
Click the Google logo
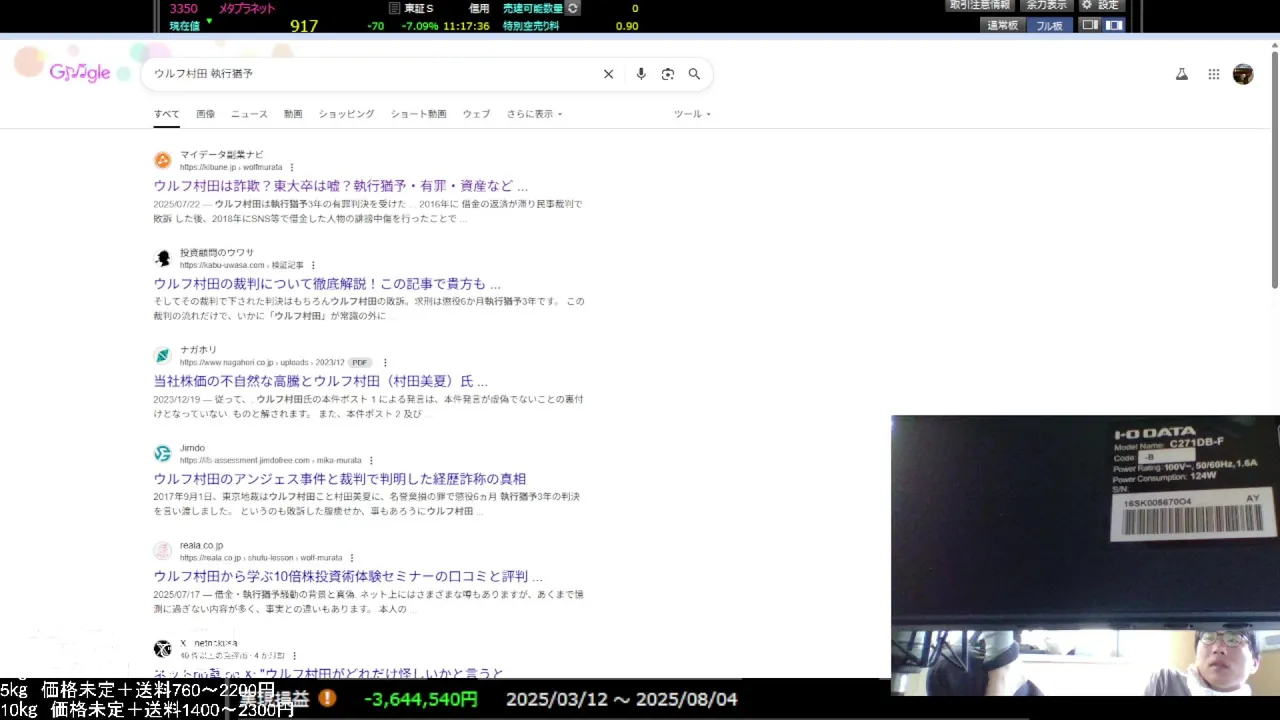(x=80, y=73)
